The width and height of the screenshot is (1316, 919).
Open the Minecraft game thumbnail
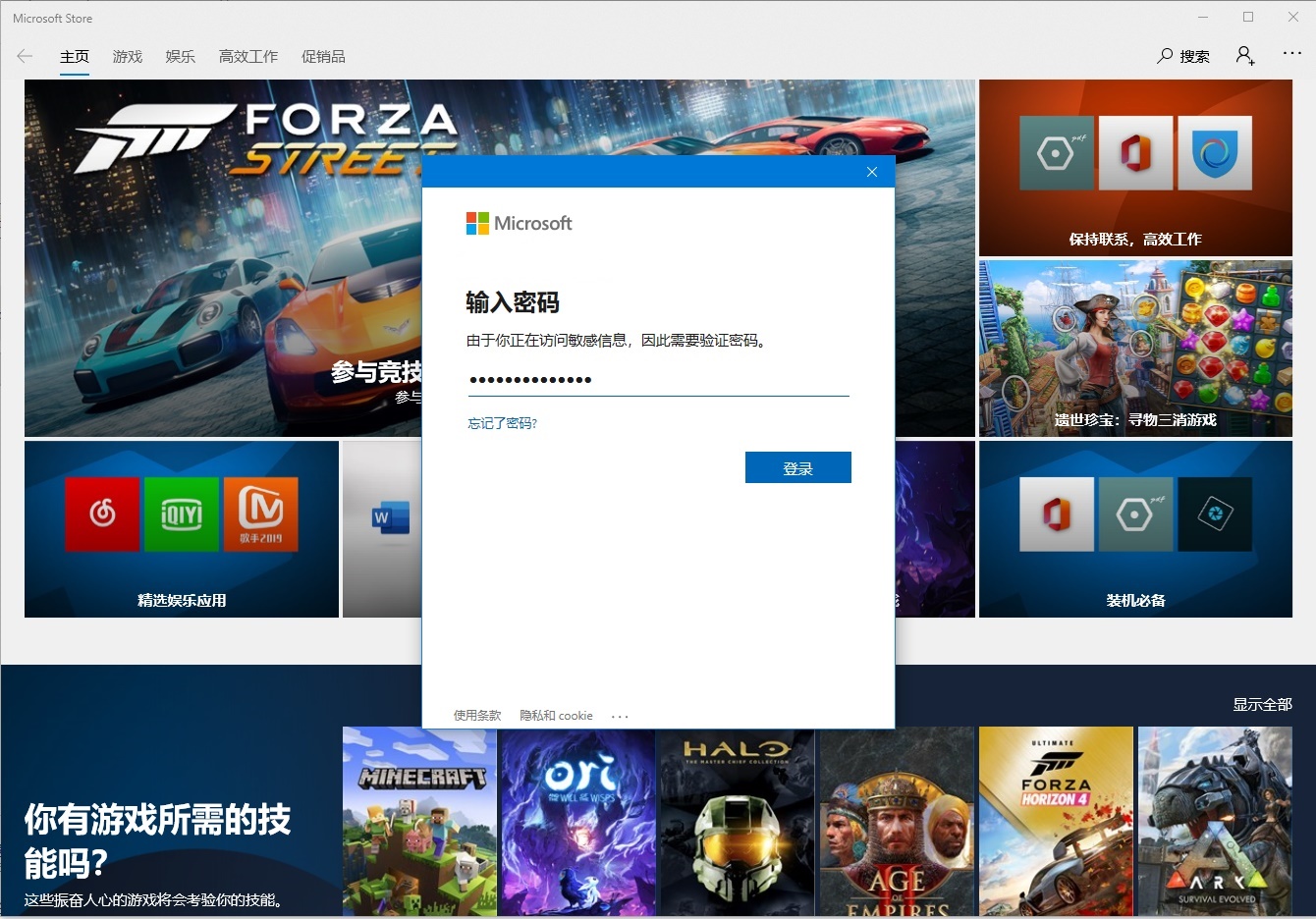tap(419, 822)
